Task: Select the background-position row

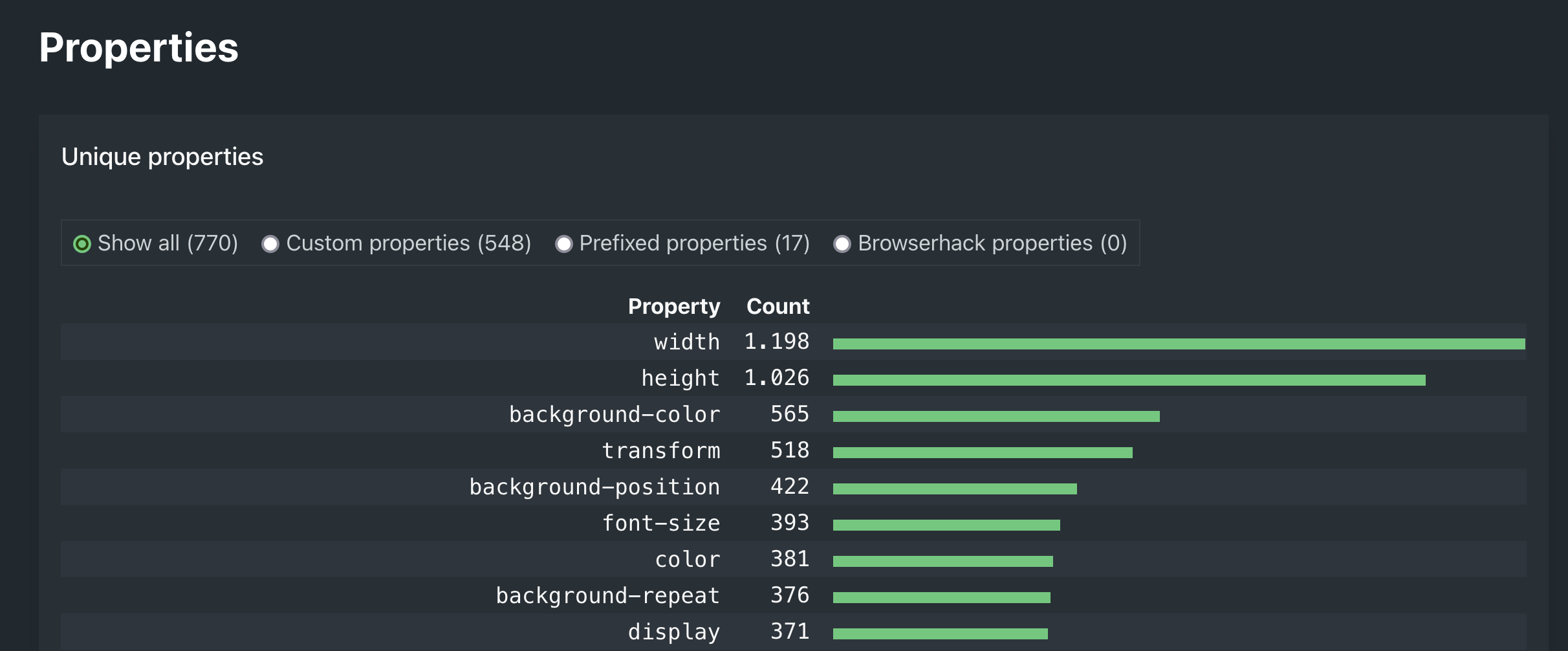Action: [x=594, y=487]
